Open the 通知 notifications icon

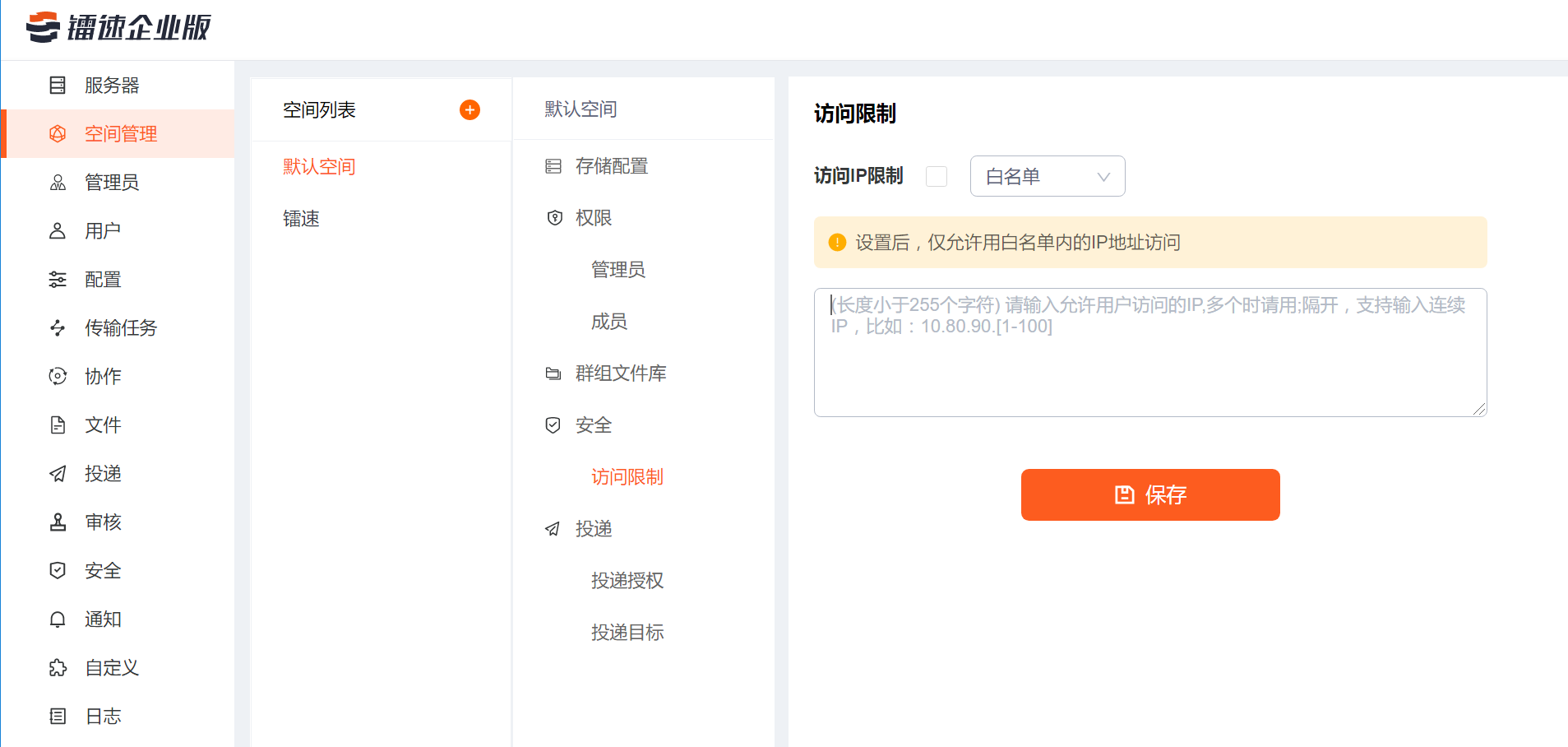[x=58, y=619]
